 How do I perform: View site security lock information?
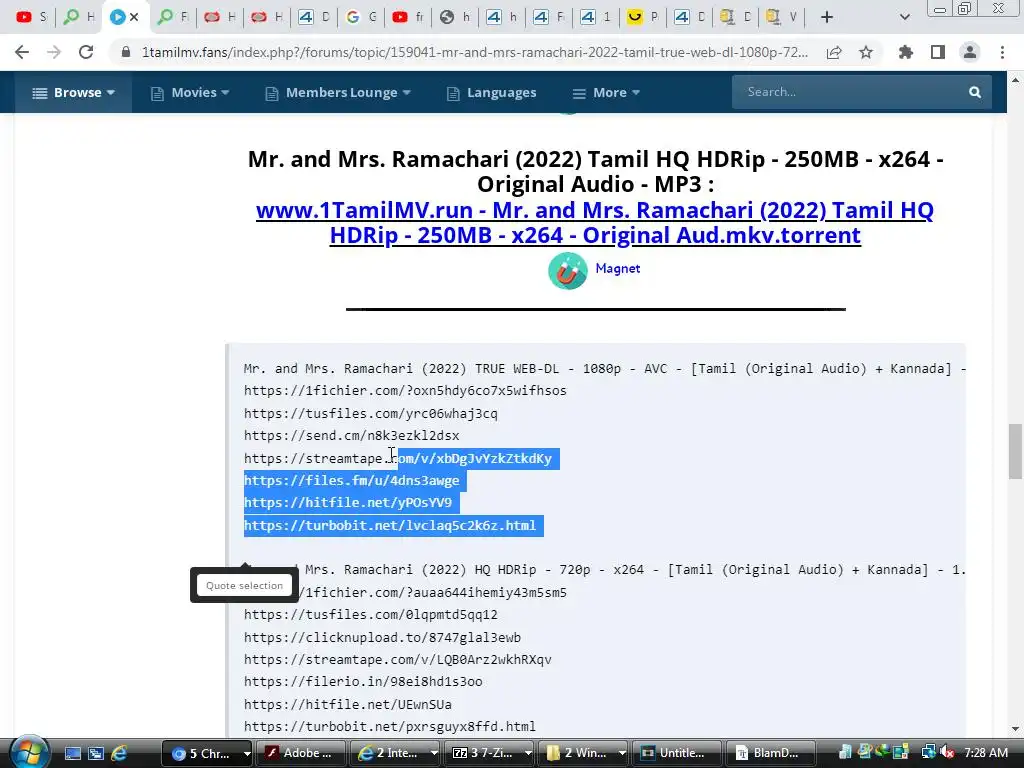point(126,52)
